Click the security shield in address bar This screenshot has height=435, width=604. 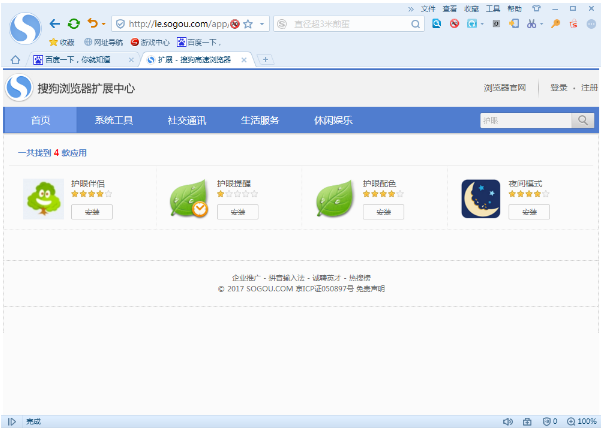point(120,24)
